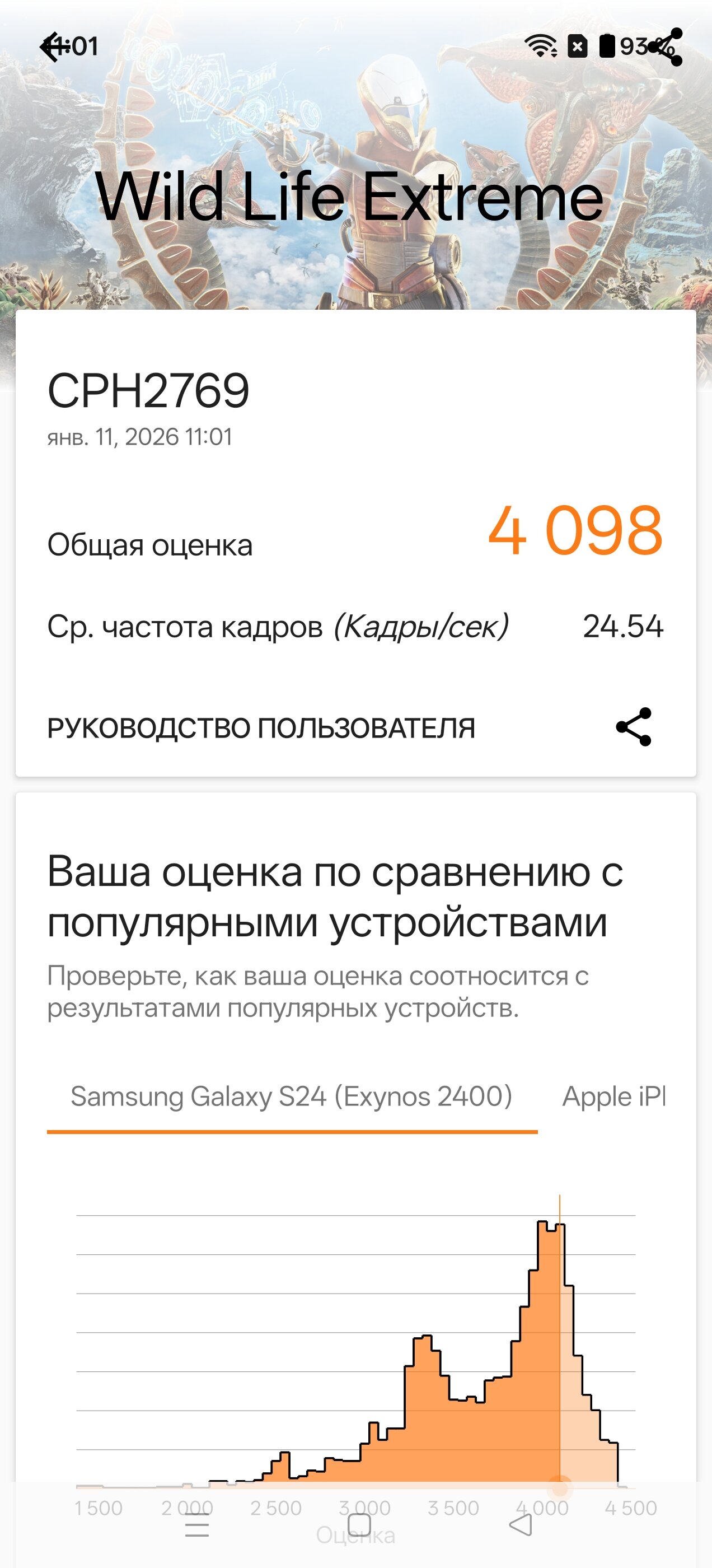
Task: Select the Samsung Galaxy S24 (Exynos 2400) tab
Action: click(x=292, y=1097)
